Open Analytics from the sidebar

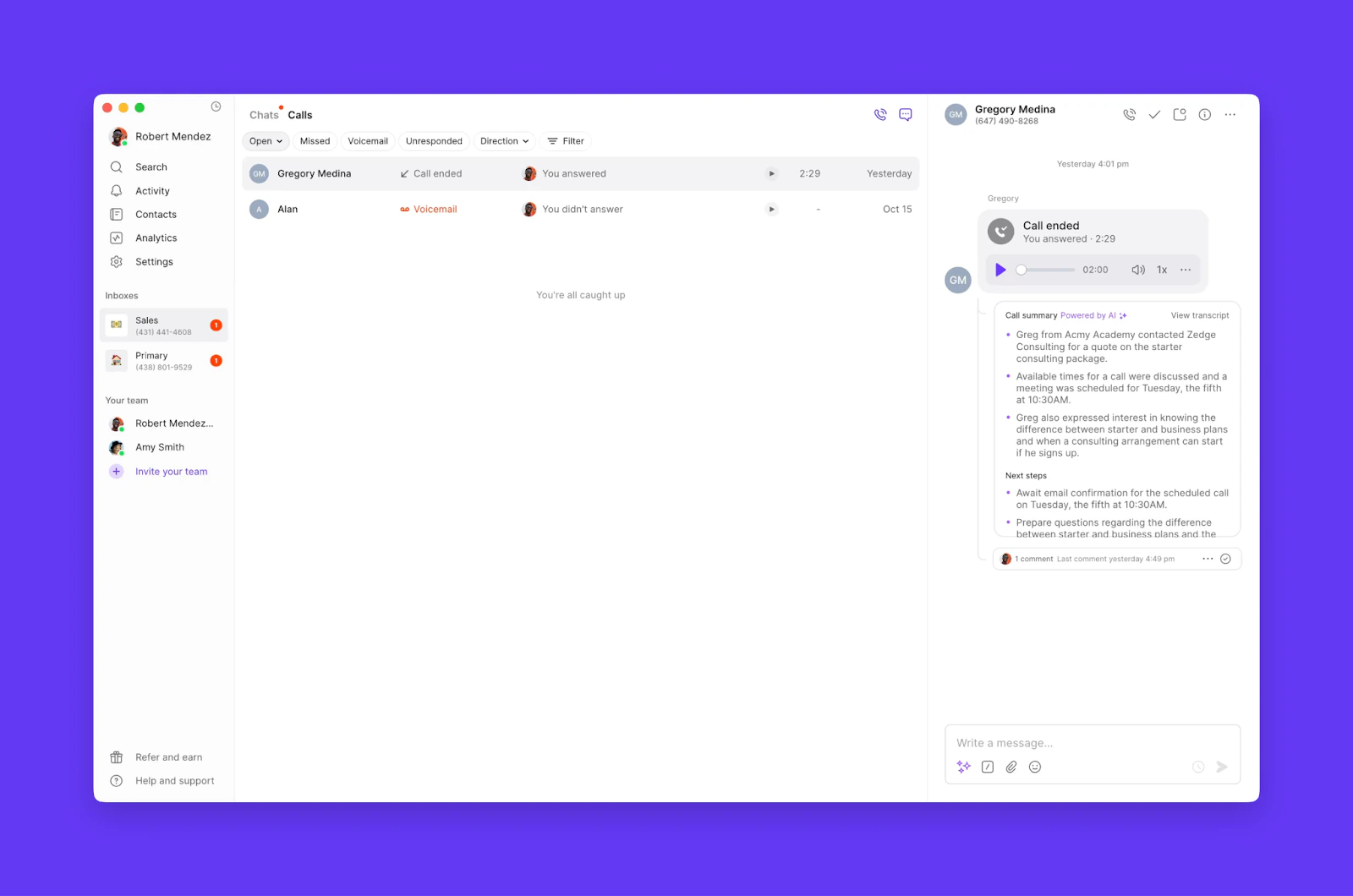coord(156,238)
